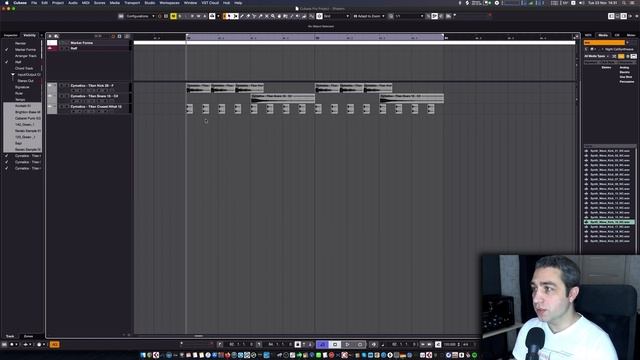Open the Transport menu

click(x=132, y=3)
